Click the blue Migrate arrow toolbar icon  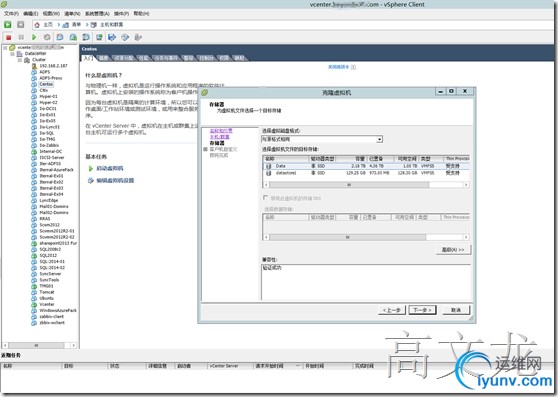[x=112, y=37]
